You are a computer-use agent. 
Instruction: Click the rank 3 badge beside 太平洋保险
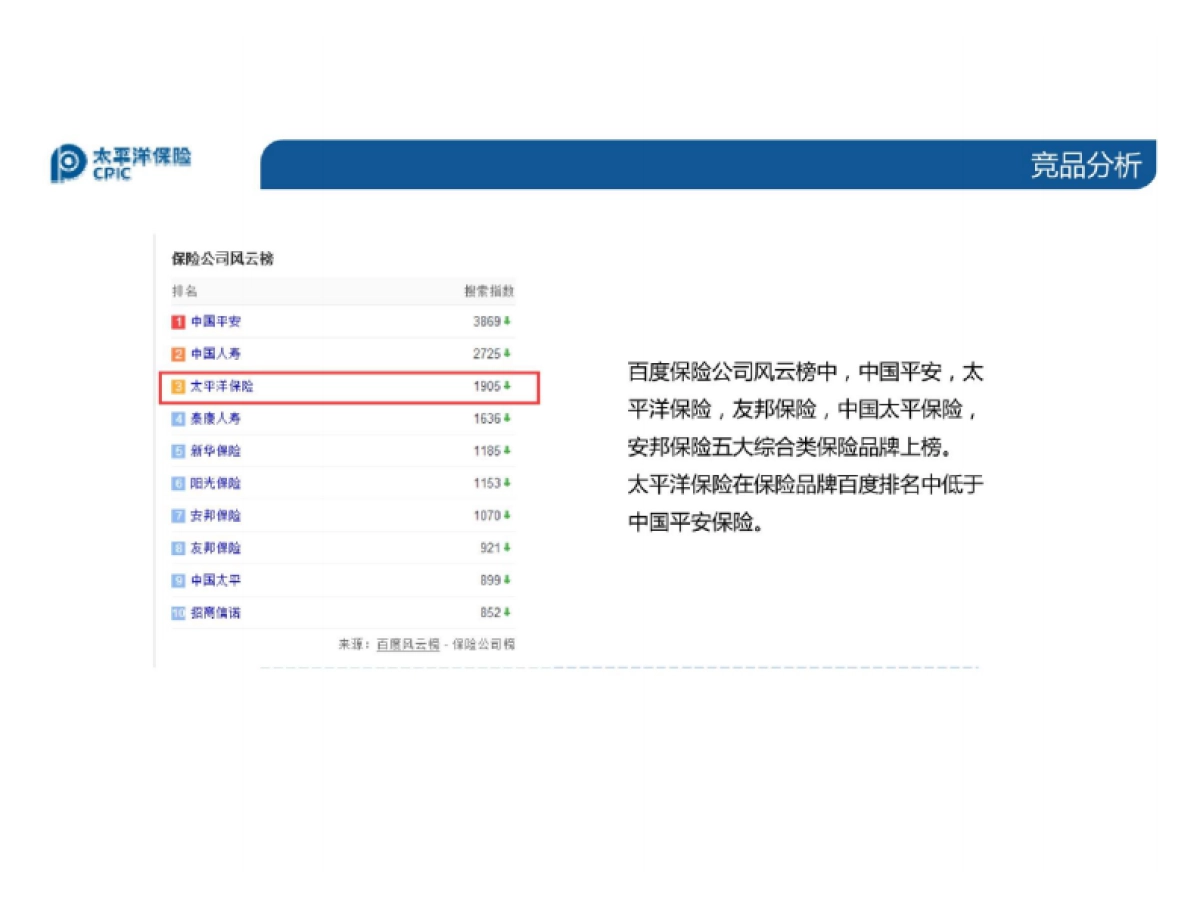pos(176,386)
